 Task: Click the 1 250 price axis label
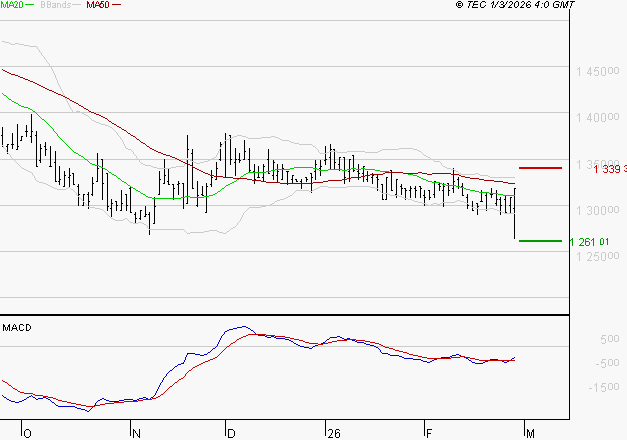(x=597, y=256)
